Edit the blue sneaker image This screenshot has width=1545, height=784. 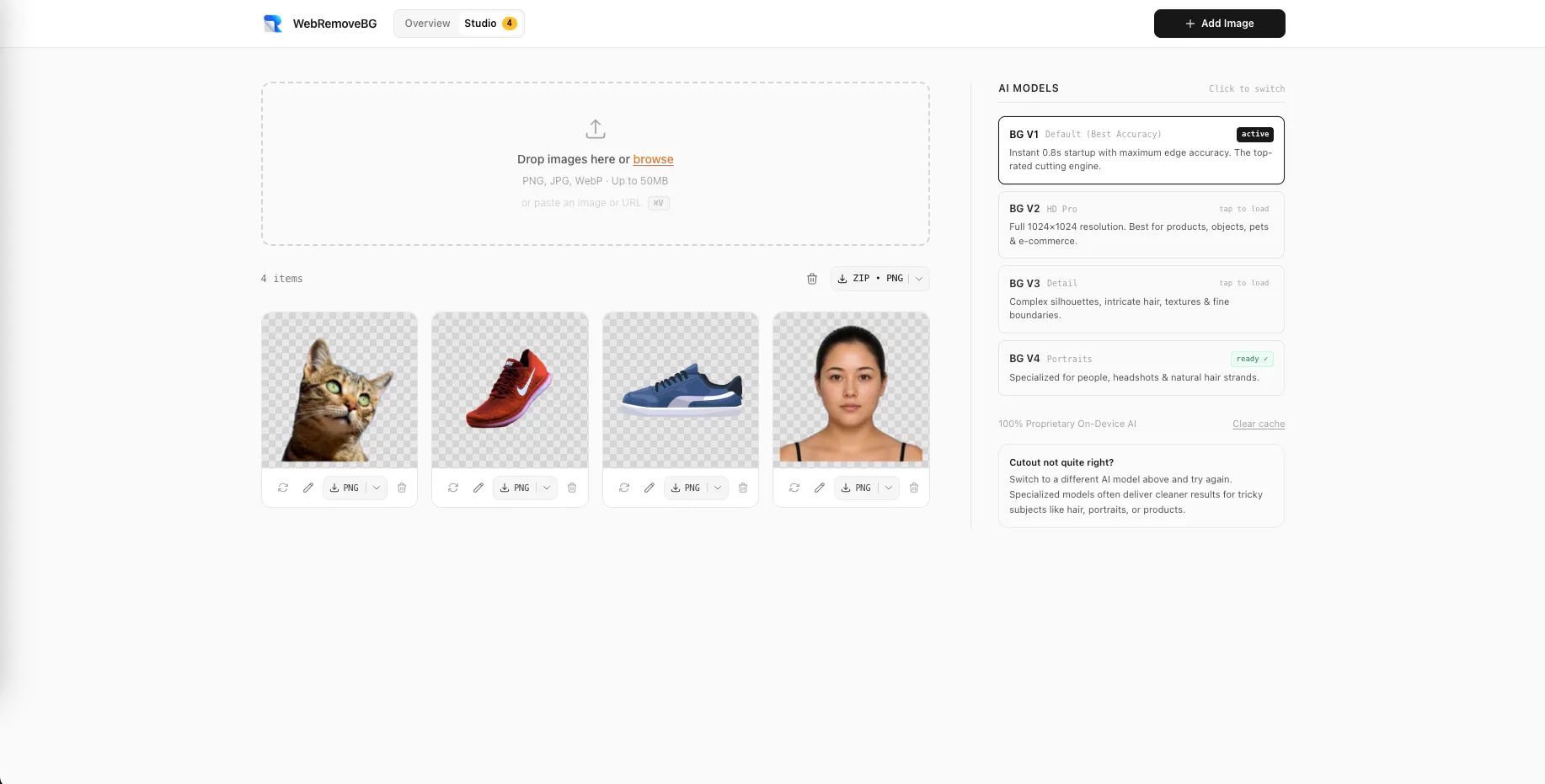point(650,488)
